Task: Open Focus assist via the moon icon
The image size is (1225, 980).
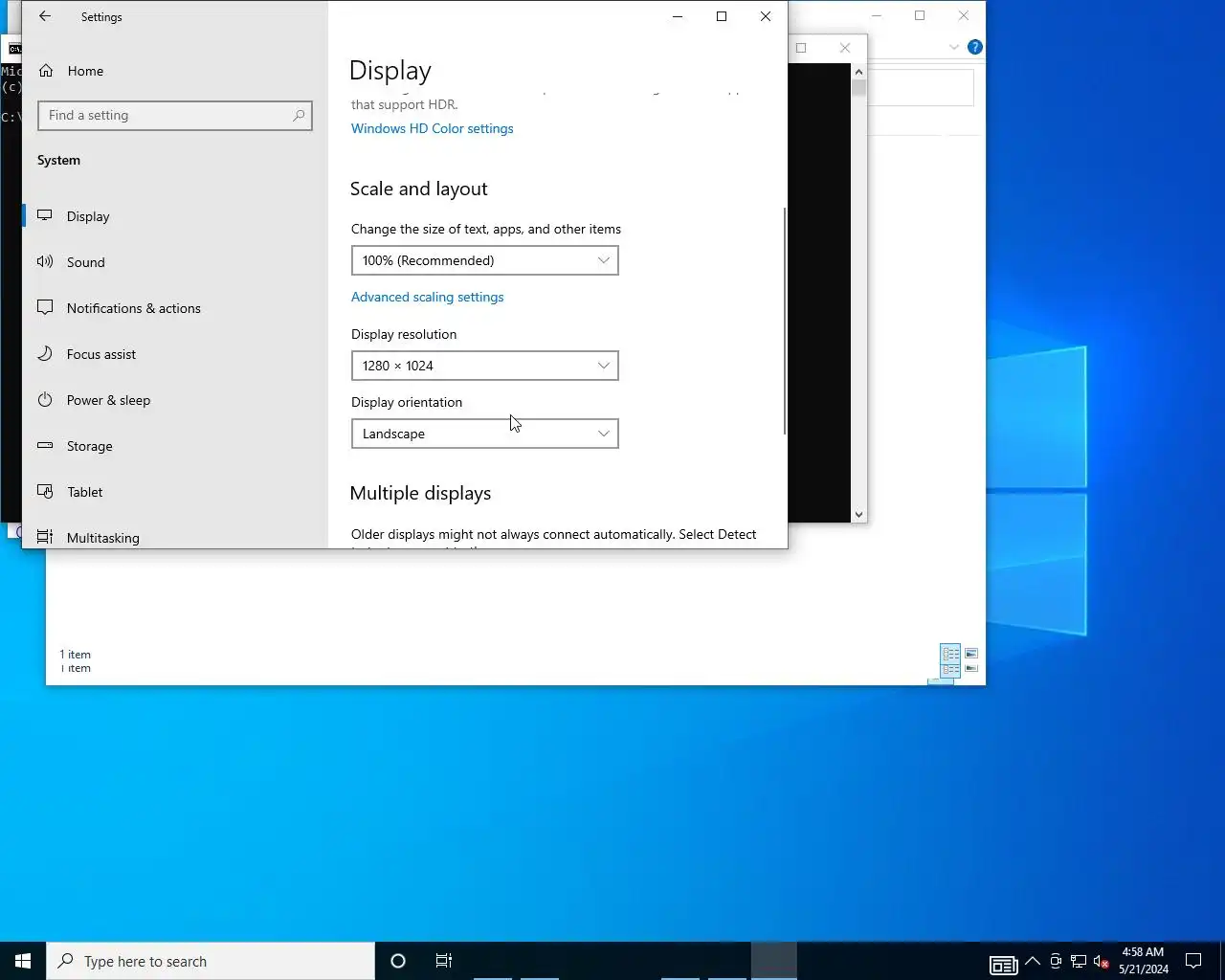Action: click(45, 353)
